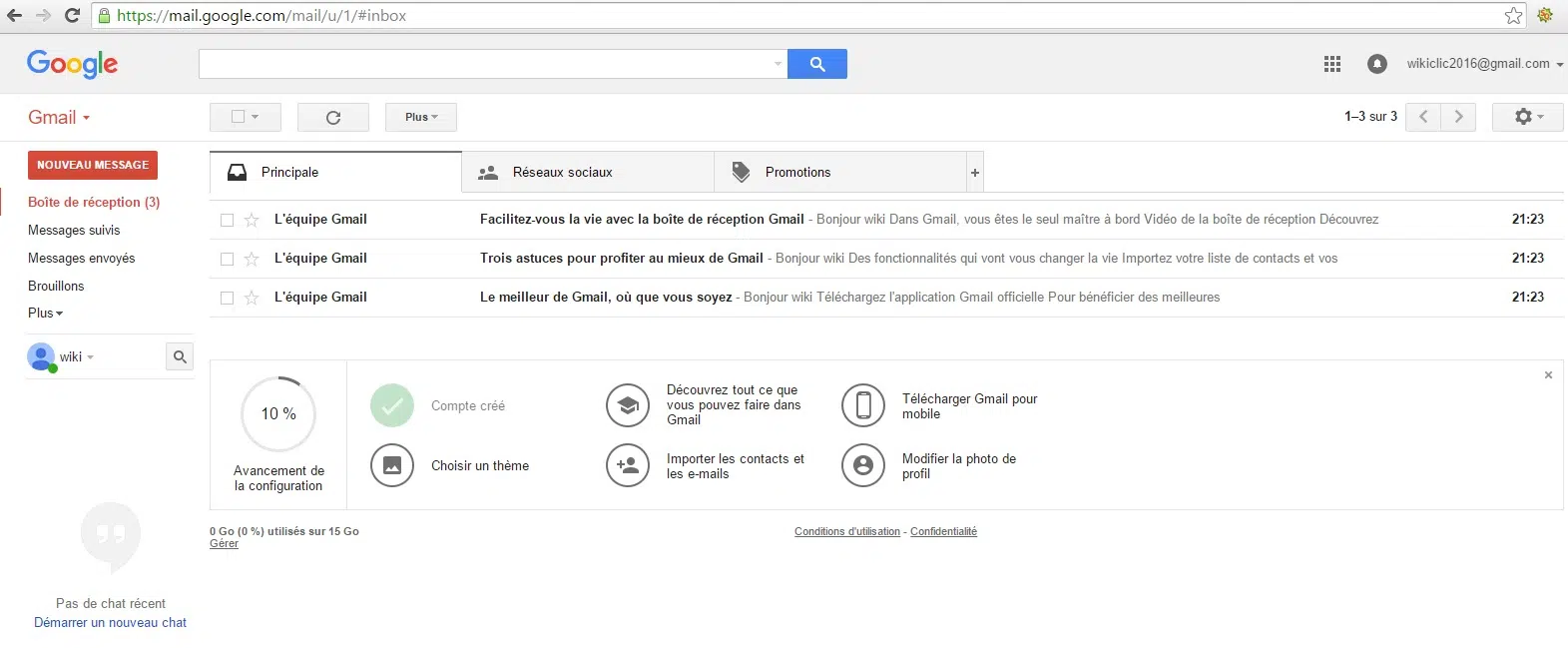Image resolution: width=1568 pixels, height=648 pixels.
Task: Click the Hangouts quote bubble icon
Action: 111,536
